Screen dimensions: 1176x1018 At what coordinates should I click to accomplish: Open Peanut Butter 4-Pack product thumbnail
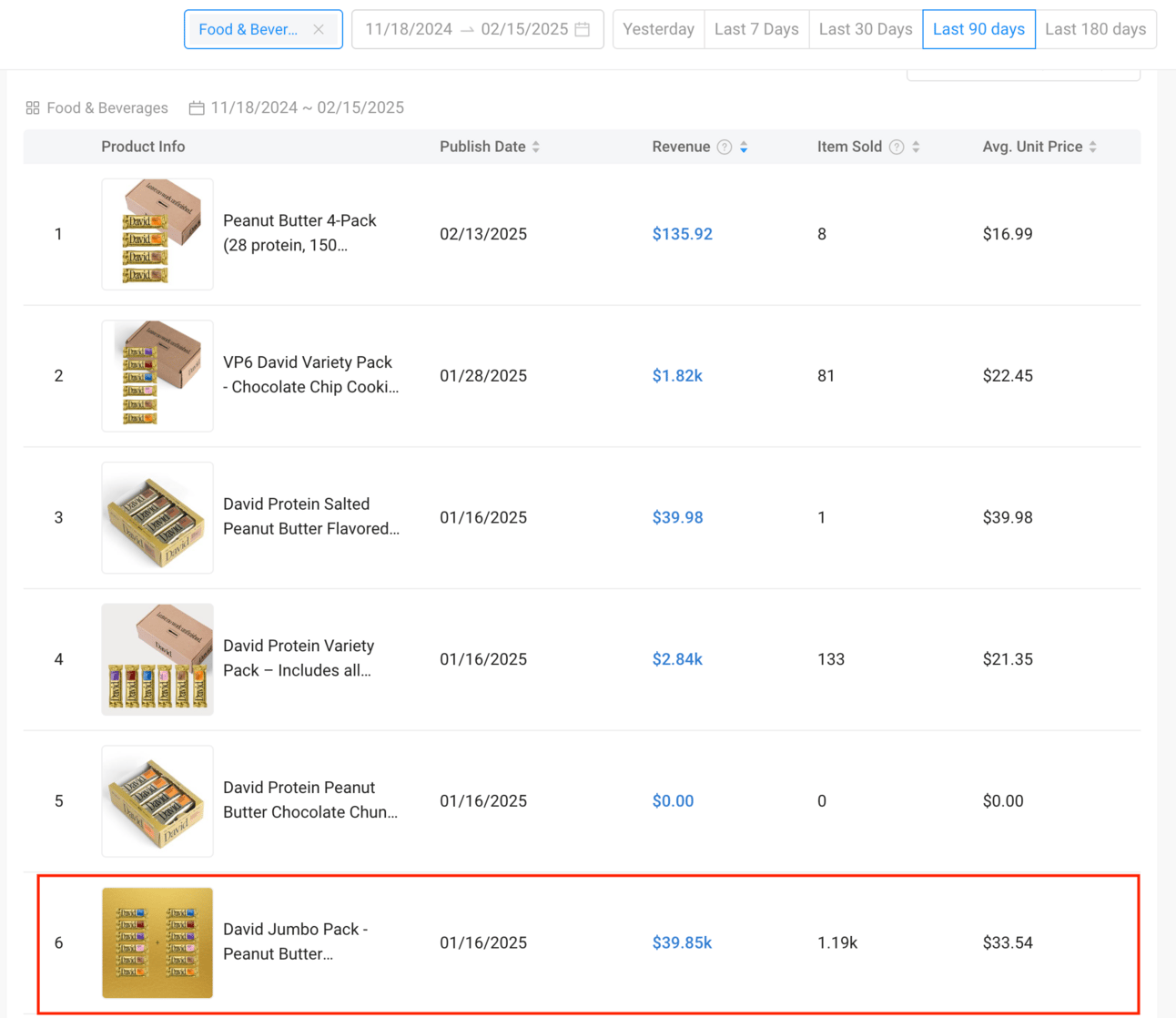(157, 234)
